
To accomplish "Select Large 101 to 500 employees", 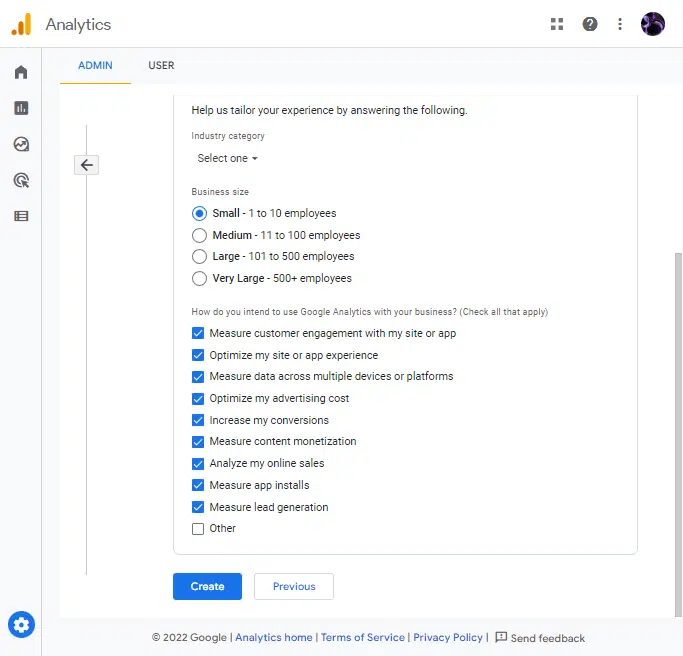I will 199,256.
